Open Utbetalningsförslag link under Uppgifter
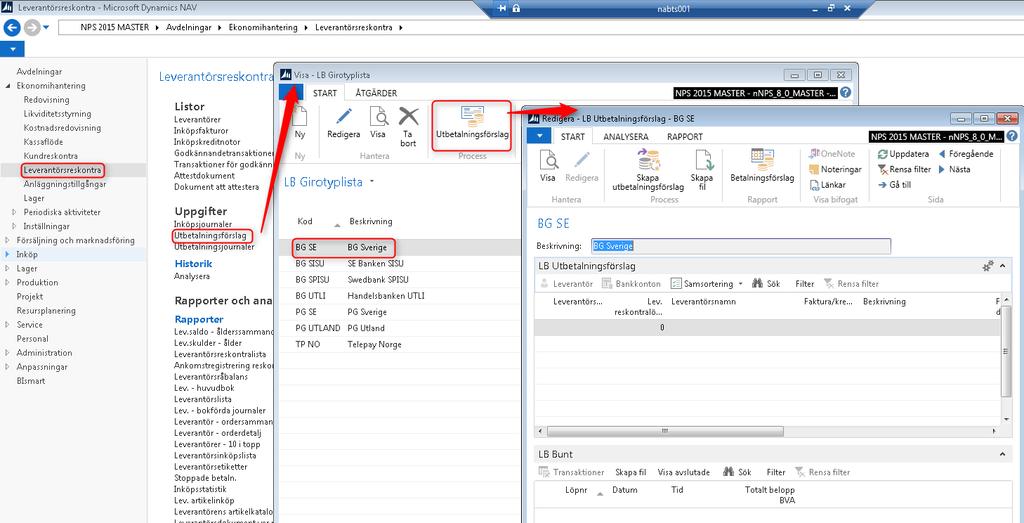The image size is (1024, 523). click(x=210, y=236)
